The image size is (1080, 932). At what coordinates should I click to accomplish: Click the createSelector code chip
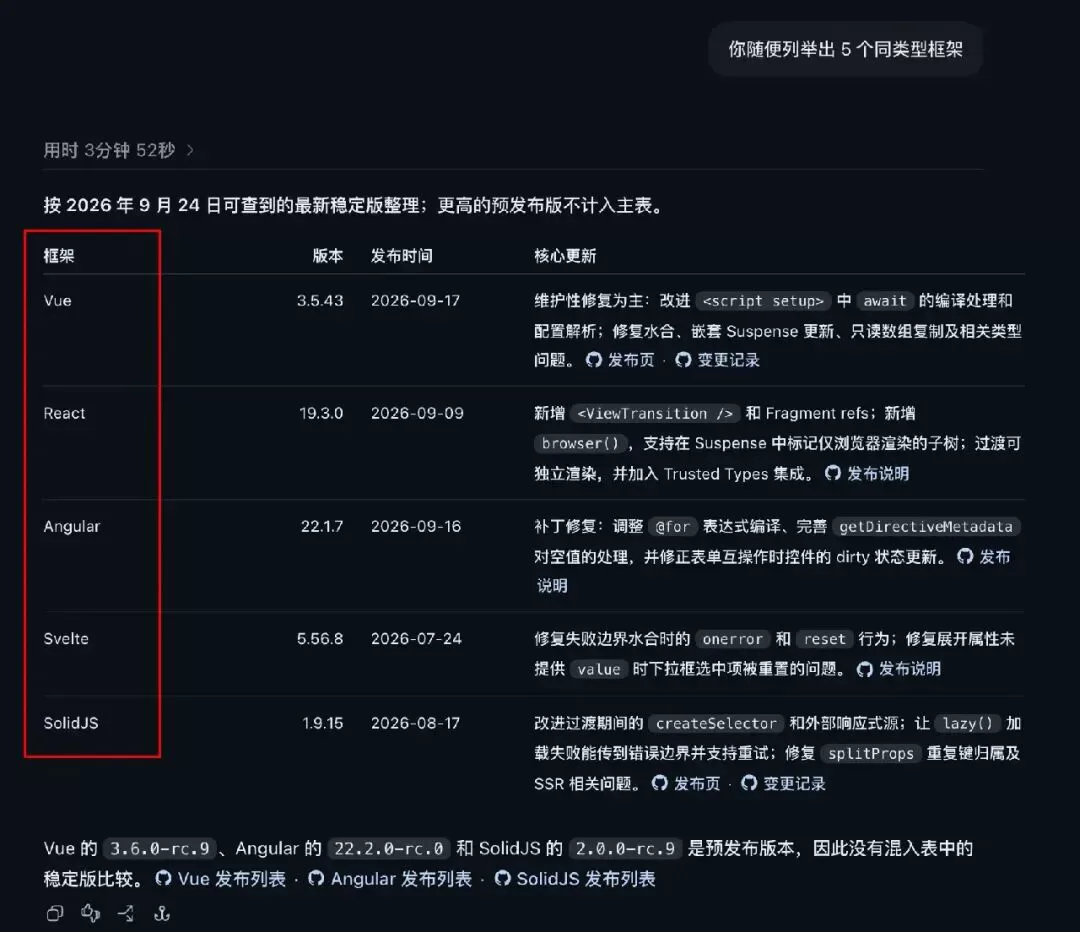click(x=716, y=723)
